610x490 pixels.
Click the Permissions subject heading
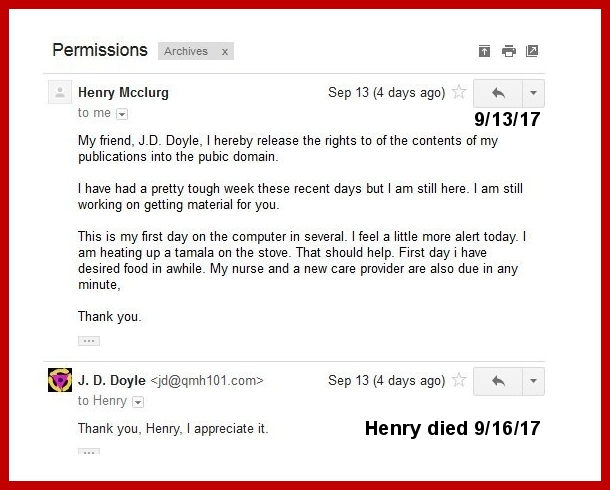pos(99,50)
